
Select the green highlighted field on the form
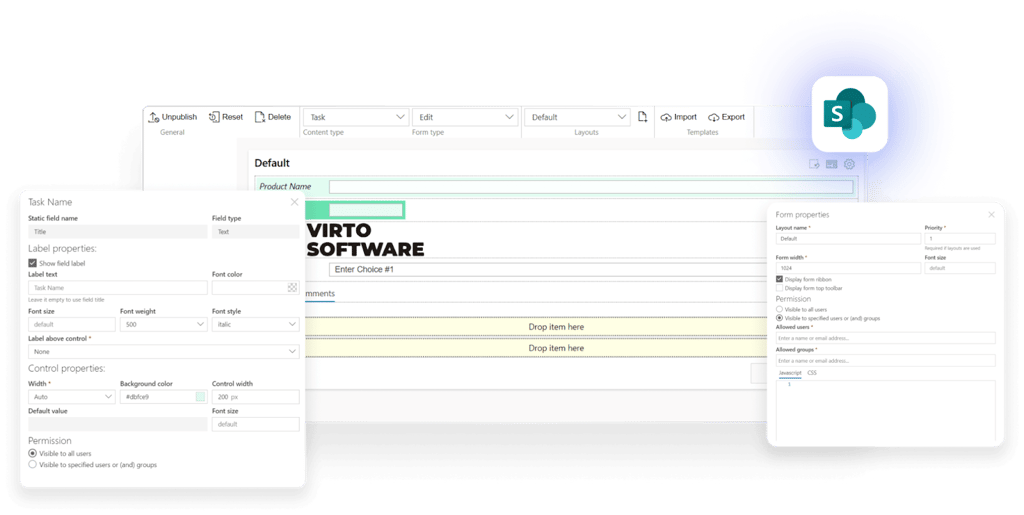[x=355, y=210]
